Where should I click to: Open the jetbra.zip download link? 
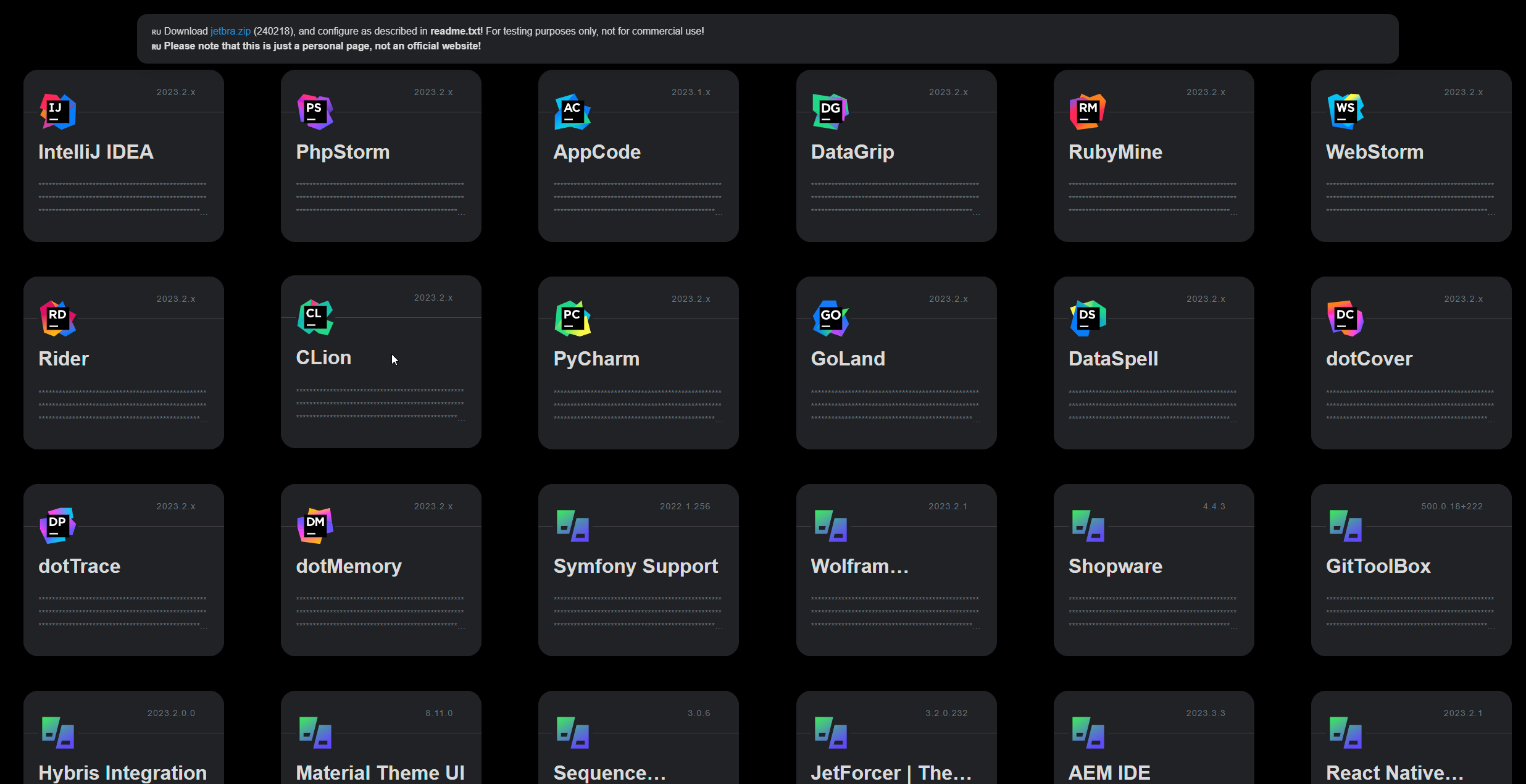pyautogui.click(x=230, y=31)
